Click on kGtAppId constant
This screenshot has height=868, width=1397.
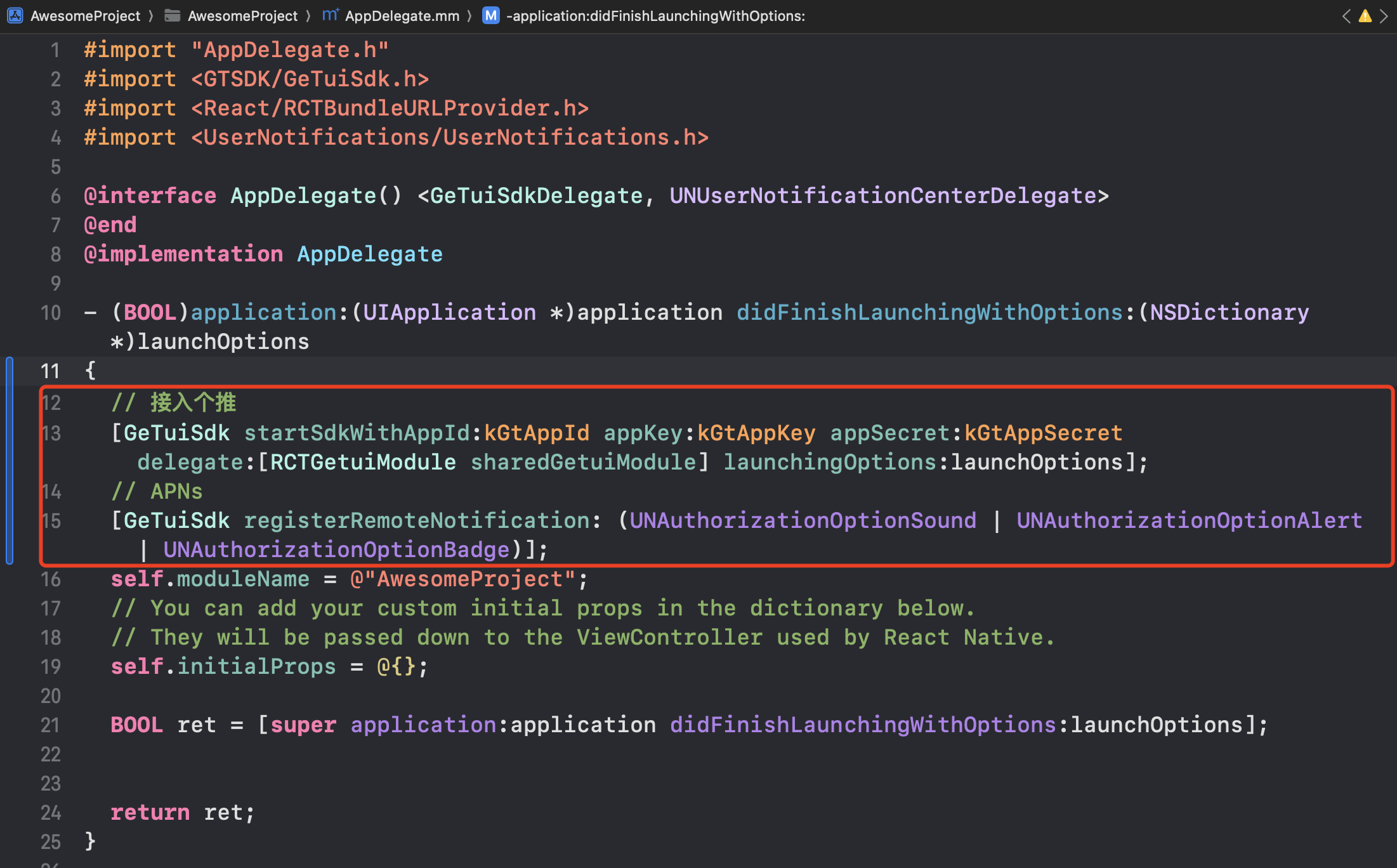[537, 433]
